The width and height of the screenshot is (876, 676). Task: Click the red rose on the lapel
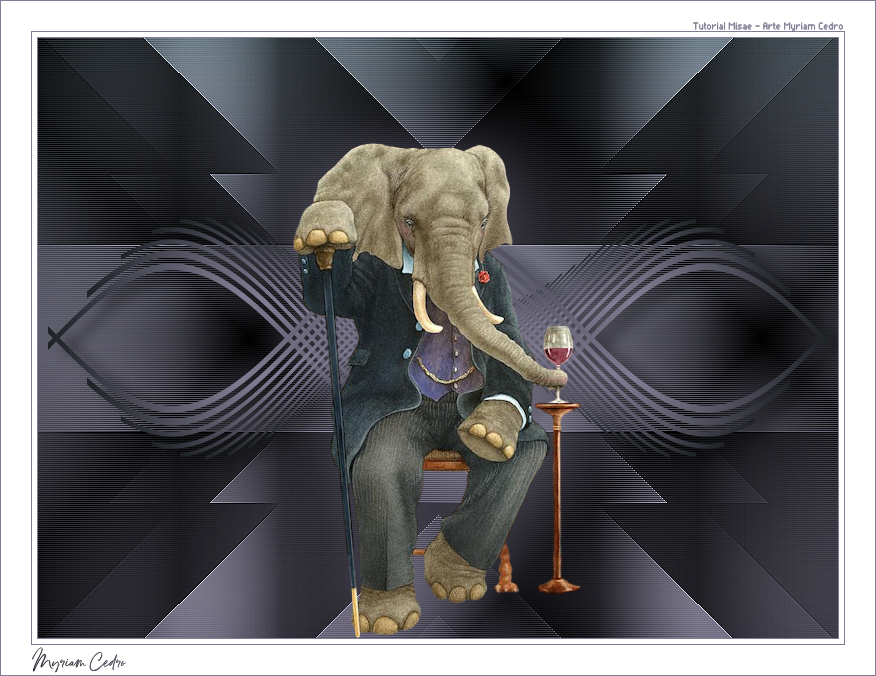point(484,276)
